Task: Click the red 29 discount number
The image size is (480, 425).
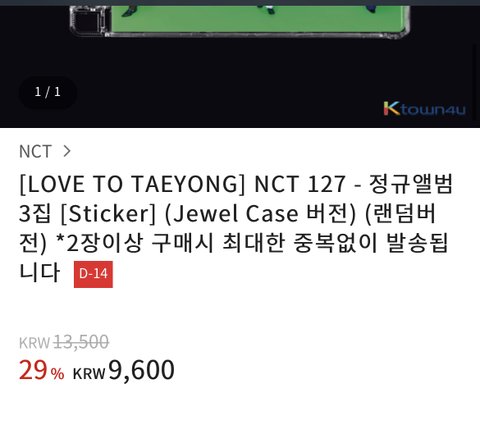Action: click(x=33, y=370)
